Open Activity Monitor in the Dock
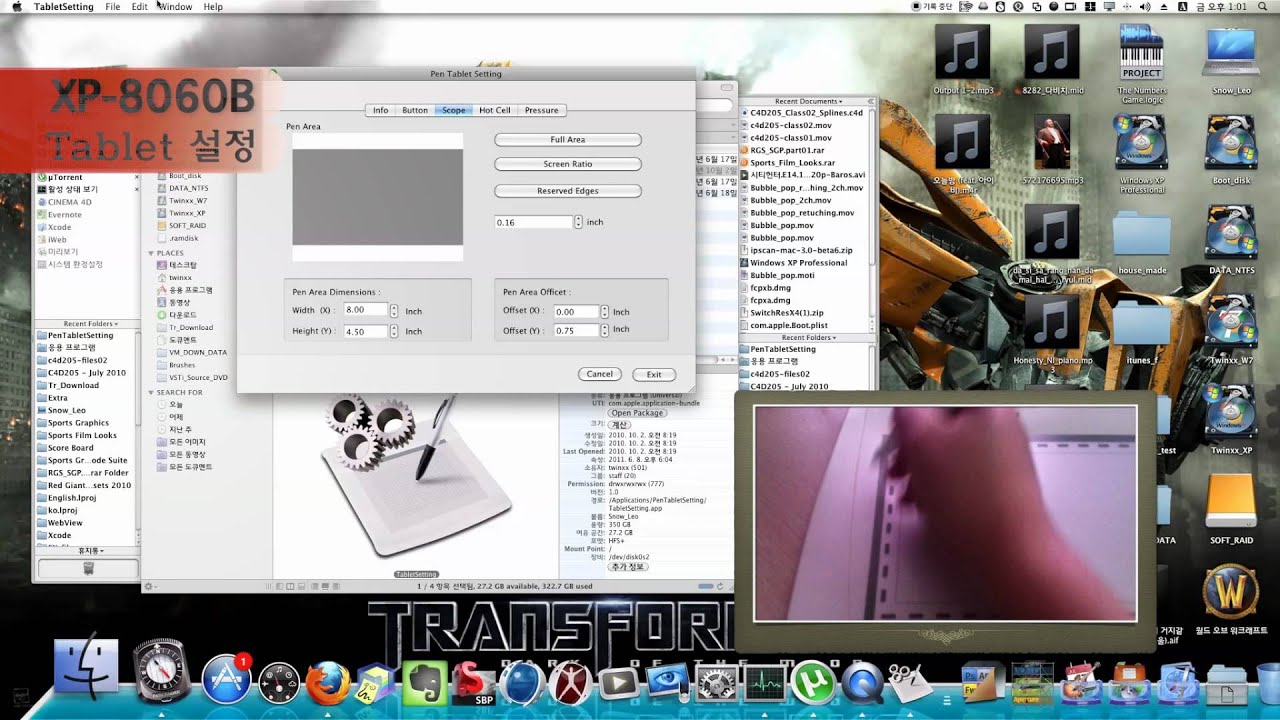The height and width of the screenshot is (720, 1280). point(766,684)
